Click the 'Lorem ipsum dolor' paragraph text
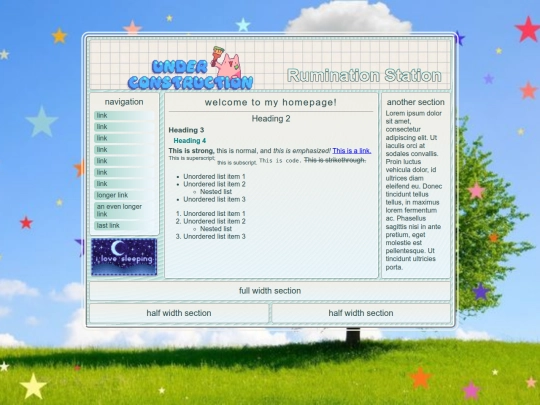 [x=414, y=190]
